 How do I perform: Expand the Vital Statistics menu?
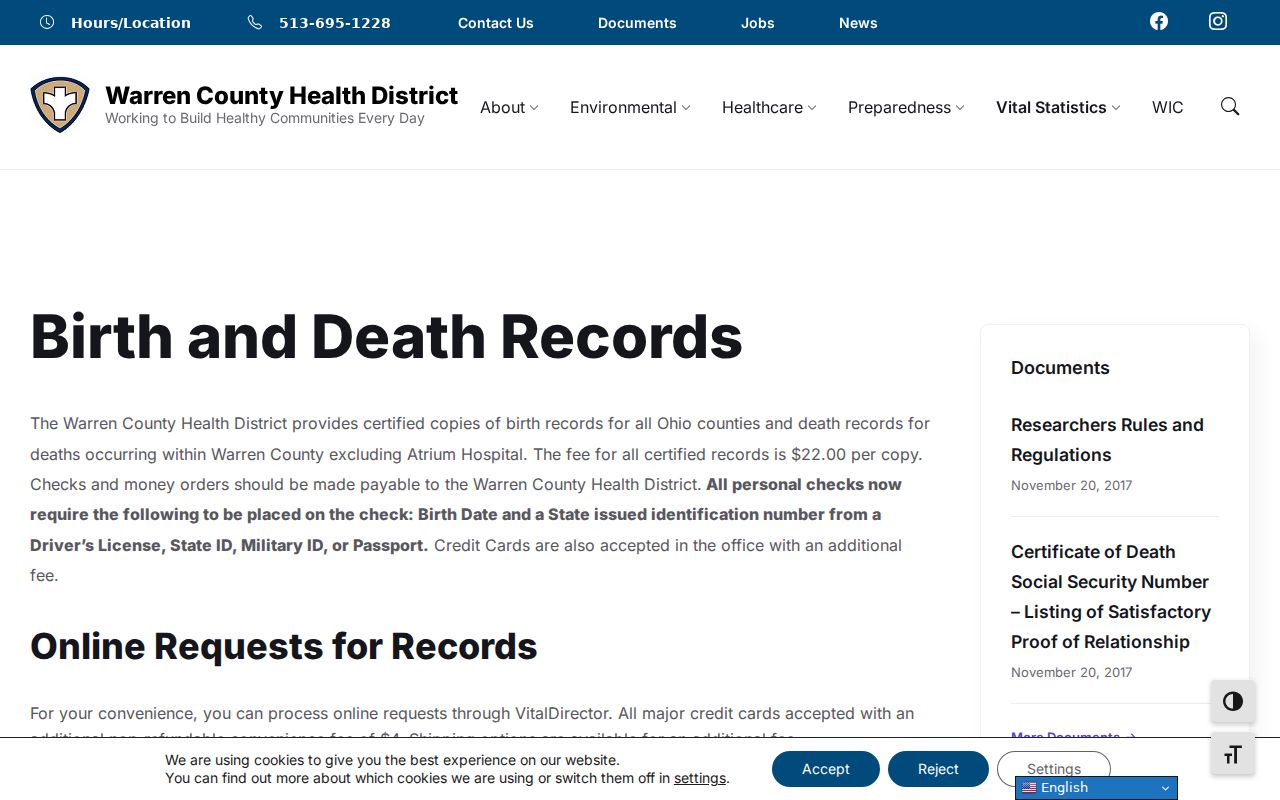click(x=1058, y=107)
